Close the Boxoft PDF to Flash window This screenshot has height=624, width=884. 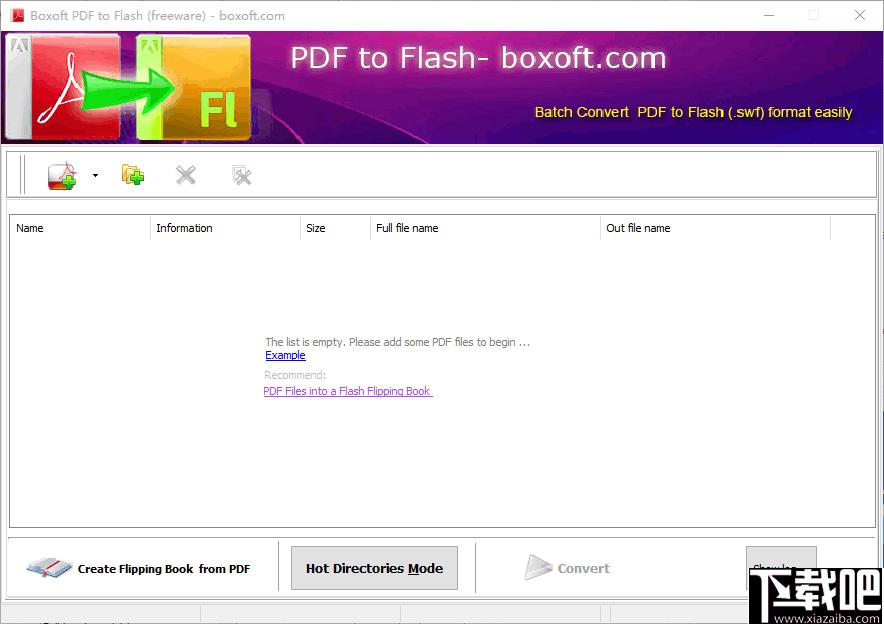click(x=860, y=15)
